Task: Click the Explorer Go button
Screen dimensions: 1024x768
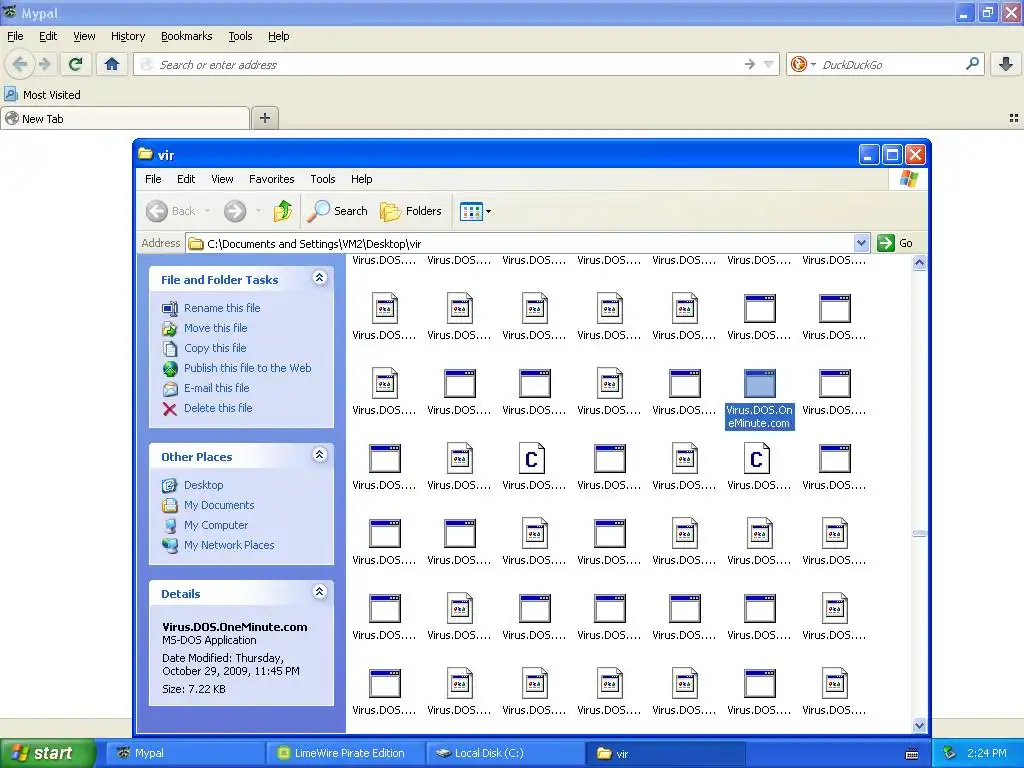Action: (x=895, y=243)
